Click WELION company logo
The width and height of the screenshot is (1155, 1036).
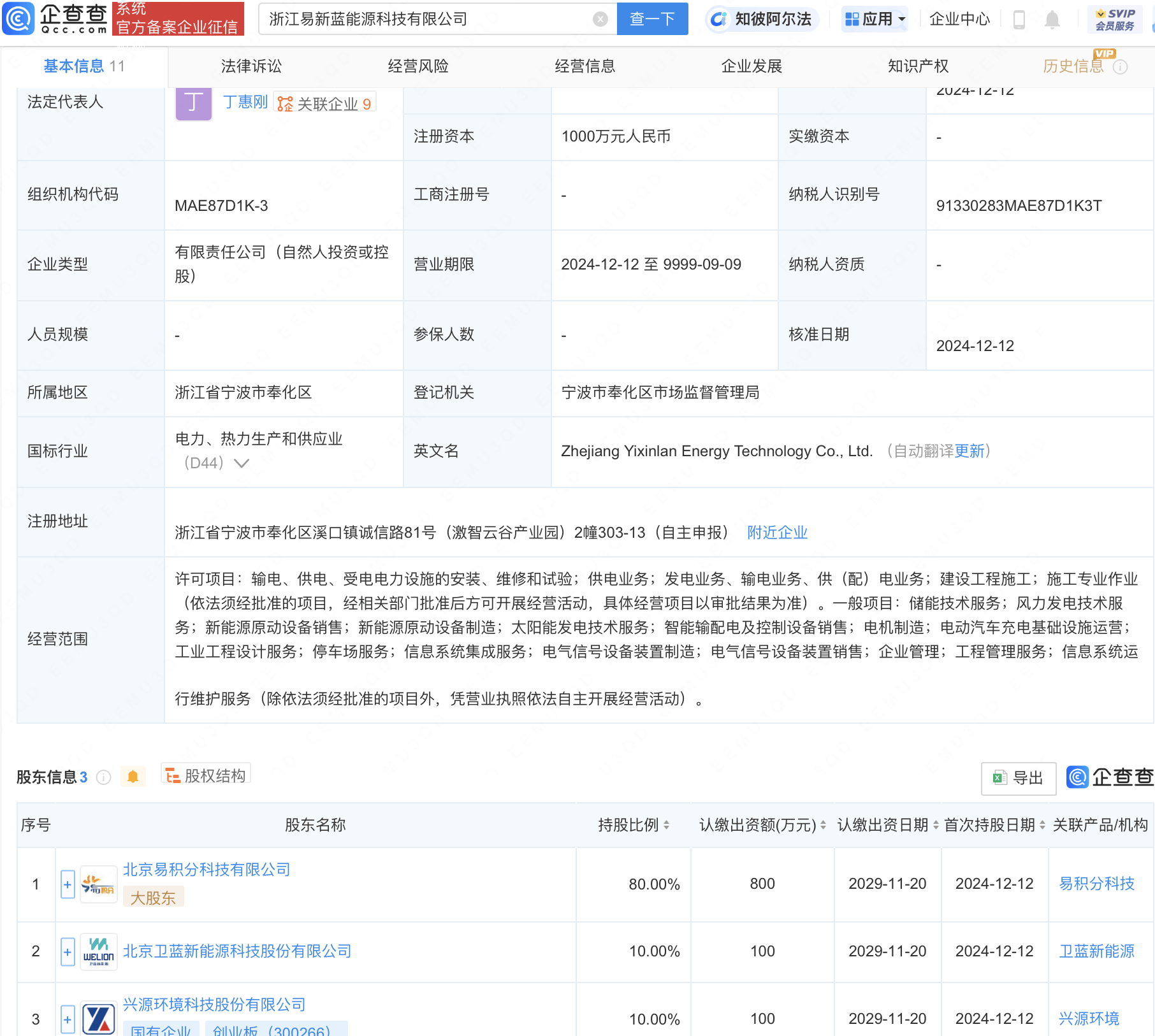(98, 952)
